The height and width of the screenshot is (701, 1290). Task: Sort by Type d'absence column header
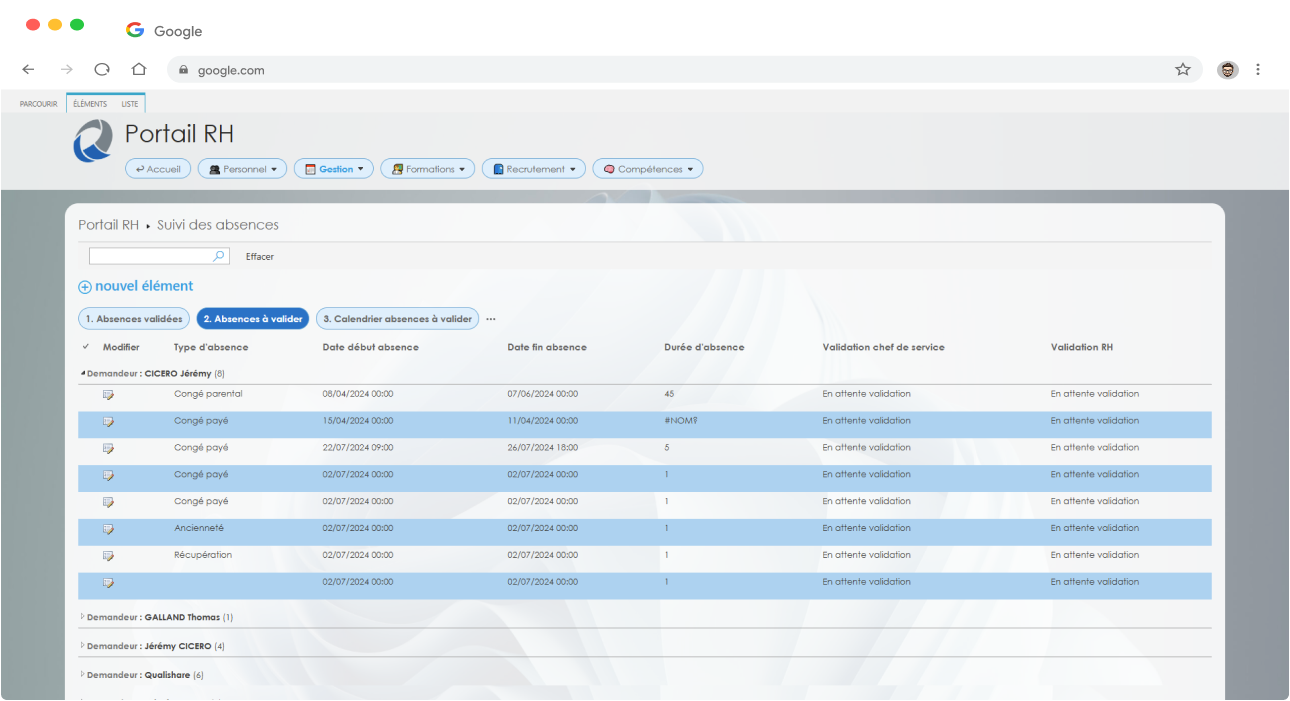[x=211, y=347]
